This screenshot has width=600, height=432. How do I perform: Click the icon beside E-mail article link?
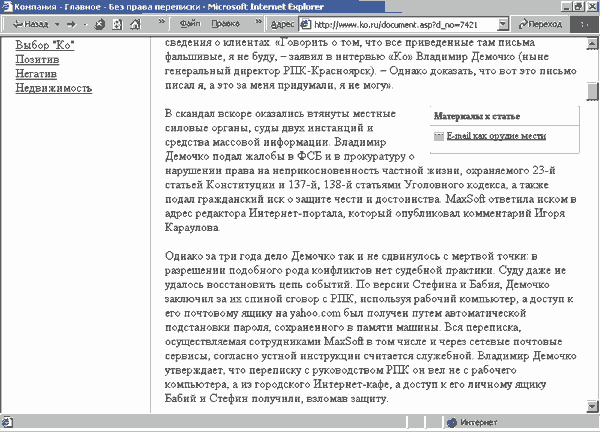(438, 136)
